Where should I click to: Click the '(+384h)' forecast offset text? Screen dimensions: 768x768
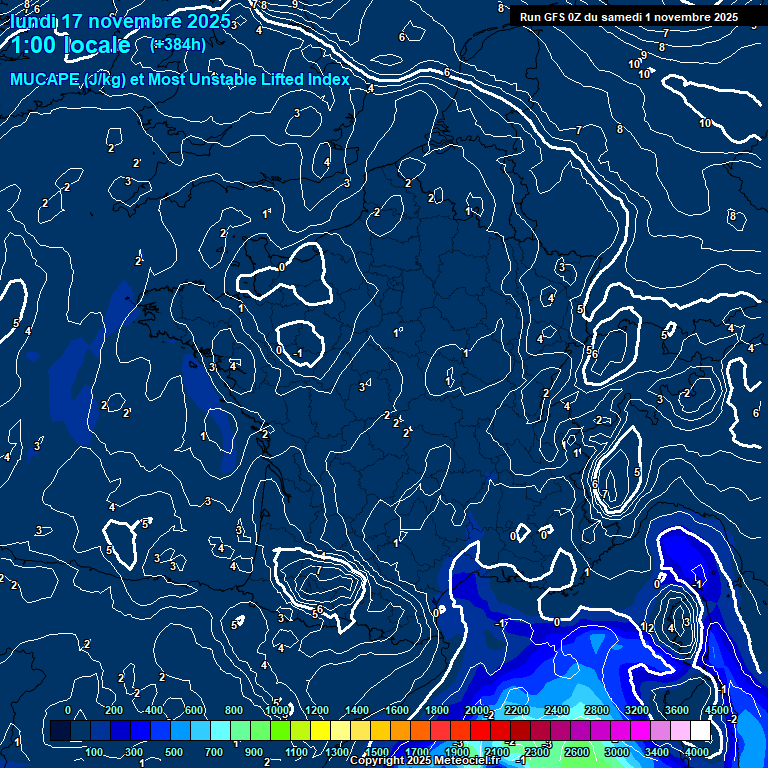coord(178,45)
